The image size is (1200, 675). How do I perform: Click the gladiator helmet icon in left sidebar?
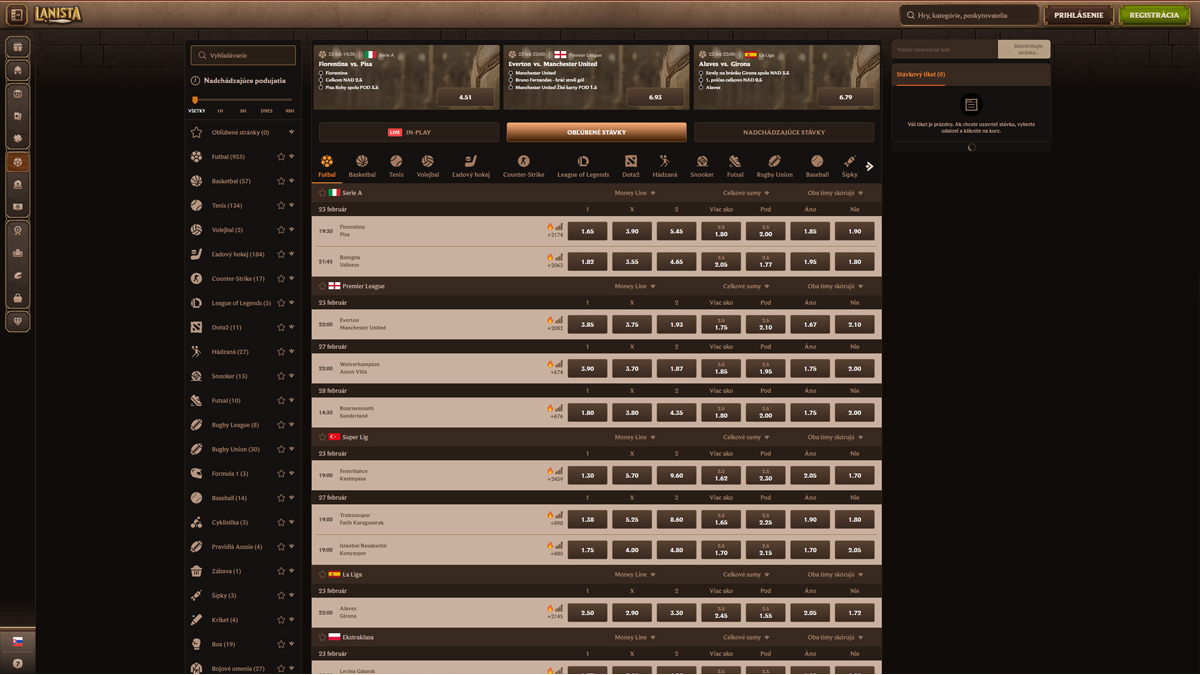pyautogui.click(x=17, y=71)
